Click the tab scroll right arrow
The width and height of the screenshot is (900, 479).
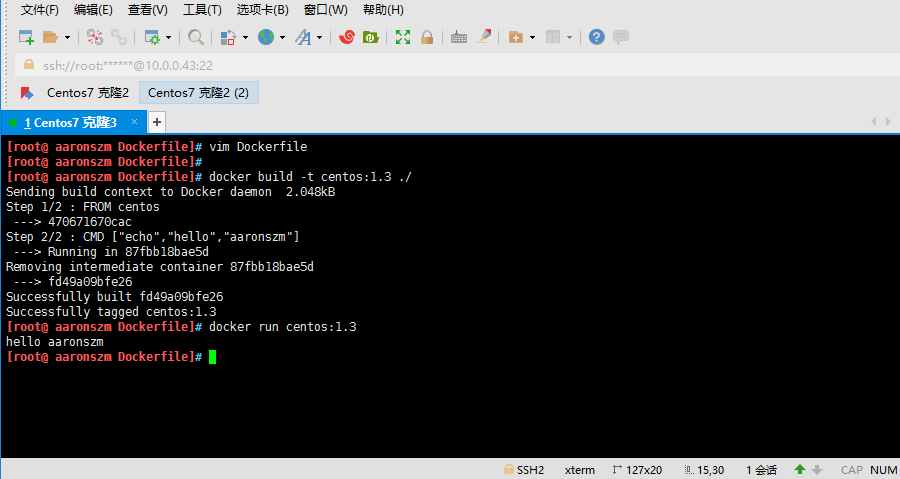[x=888, y=122]
